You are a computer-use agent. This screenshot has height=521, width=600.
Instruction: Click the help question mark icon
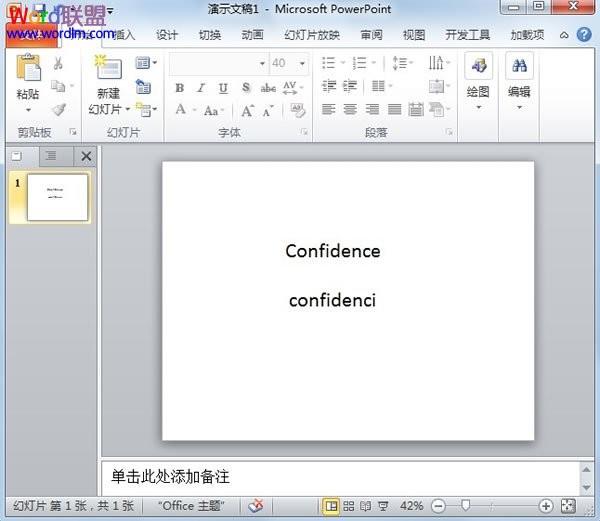click(x=584, y=35)
